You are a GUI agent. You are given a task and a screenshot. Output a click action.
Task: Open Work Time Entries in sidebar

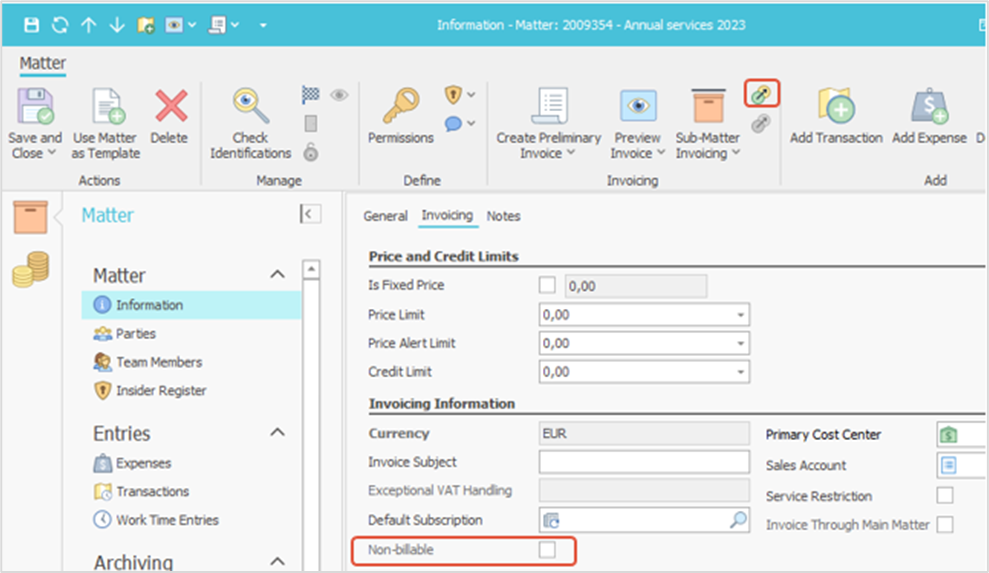(x=166, y=520)
